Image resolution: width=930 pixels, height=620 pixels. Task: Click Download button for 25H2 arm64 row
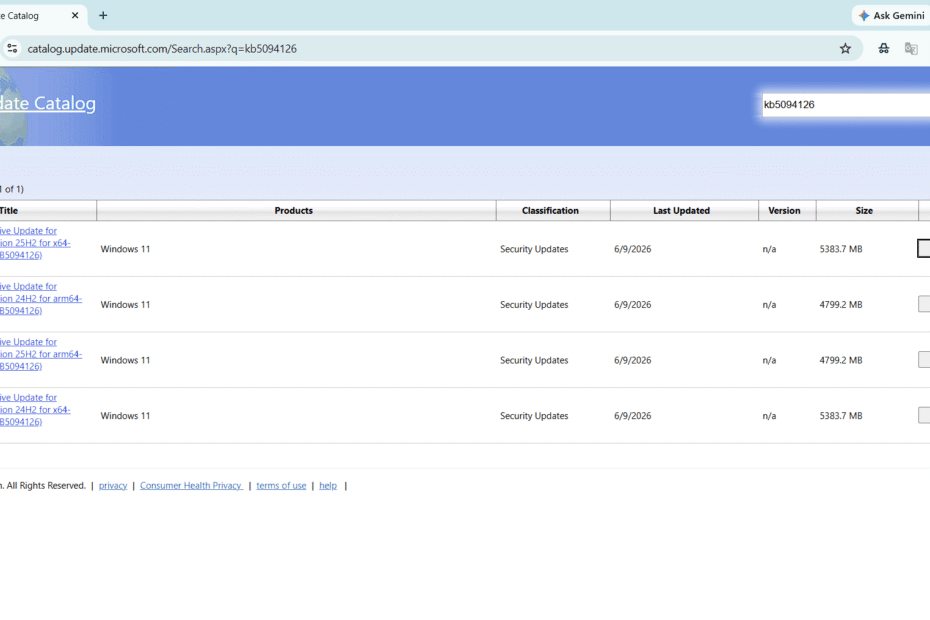pyautogui.click(x=923, y=360)
